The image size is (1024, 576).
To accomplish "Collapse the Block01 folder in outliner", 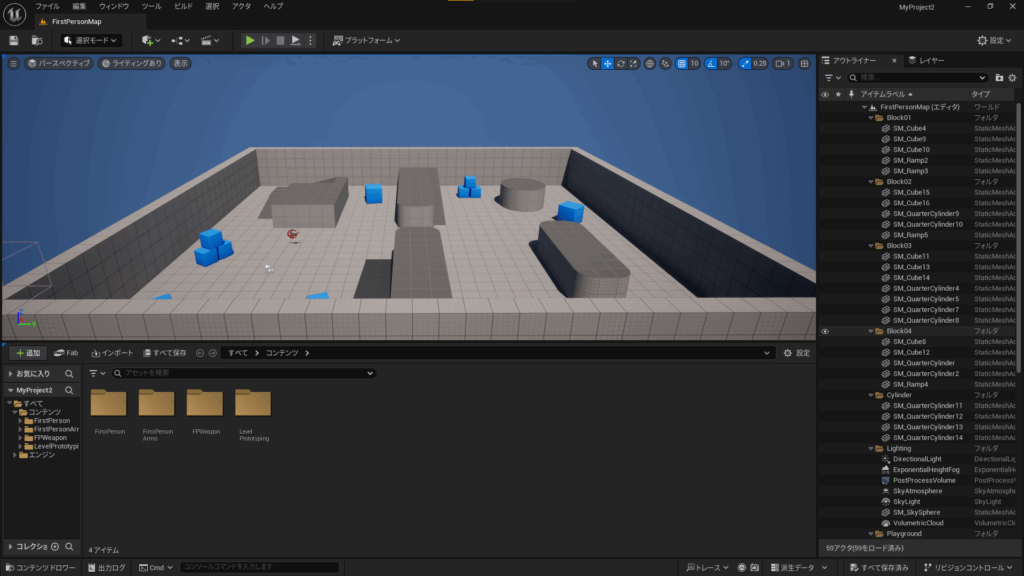I will click(x=871, y=118).
